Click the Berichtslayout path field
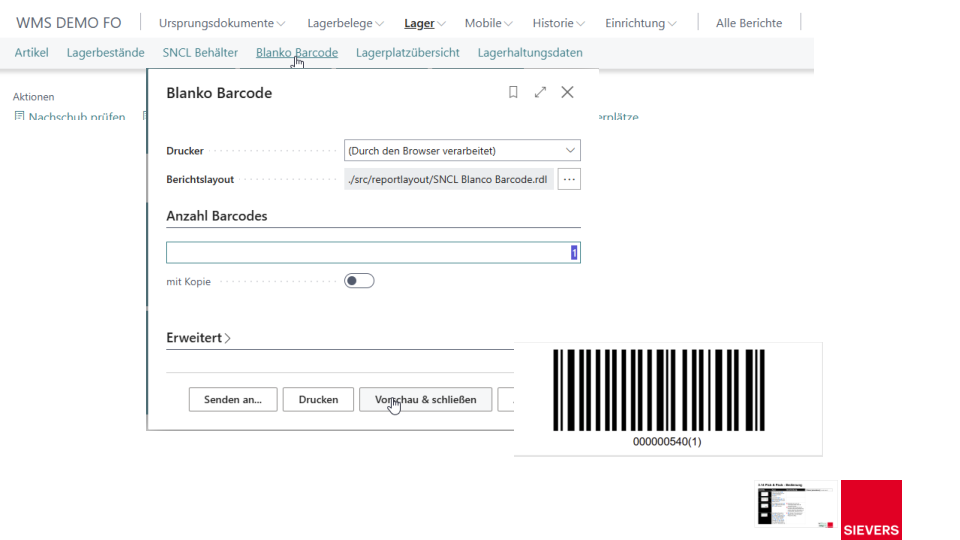 [449, 179]
